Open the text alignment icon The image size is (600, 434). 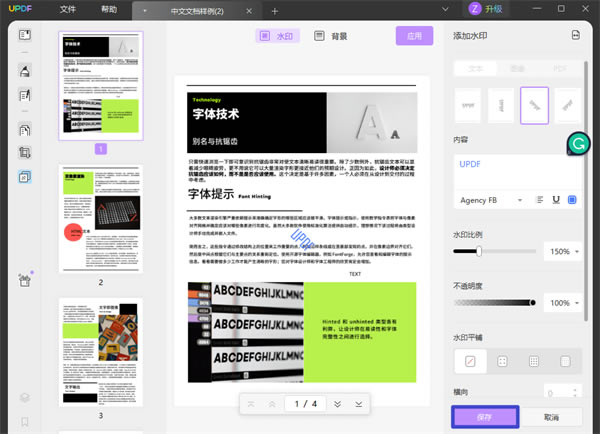click(538, 200)
